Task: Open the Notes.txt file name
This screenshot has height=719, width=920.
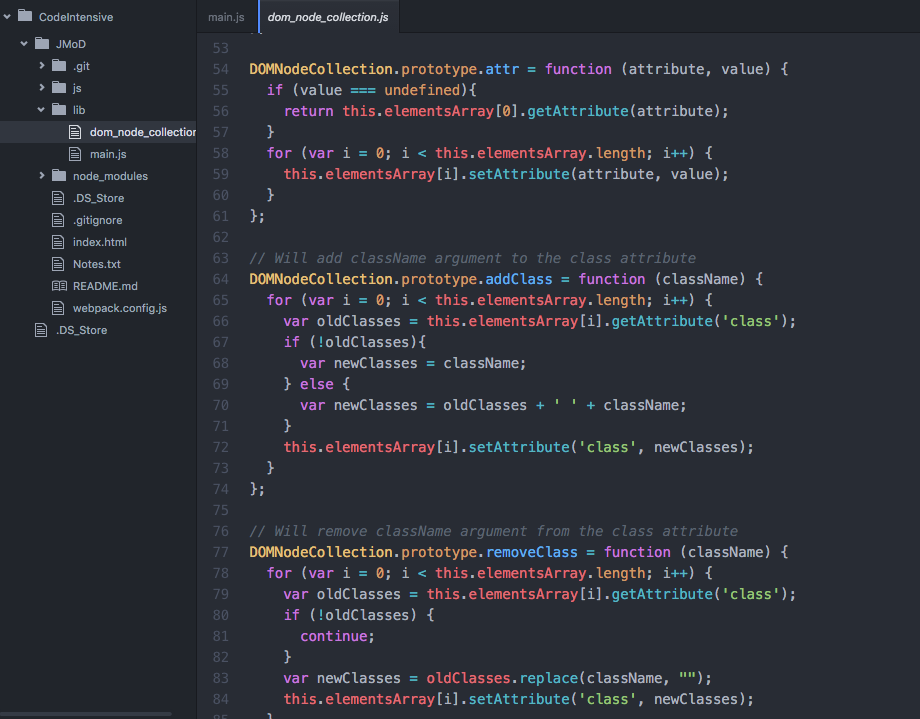Action: [97, 264]
